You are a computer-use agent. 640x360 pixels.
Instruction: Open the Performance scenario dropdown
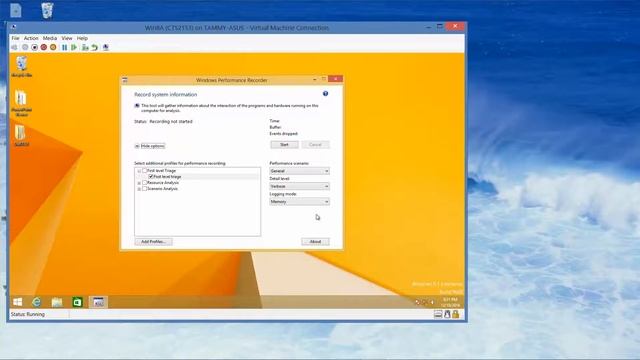299,171
